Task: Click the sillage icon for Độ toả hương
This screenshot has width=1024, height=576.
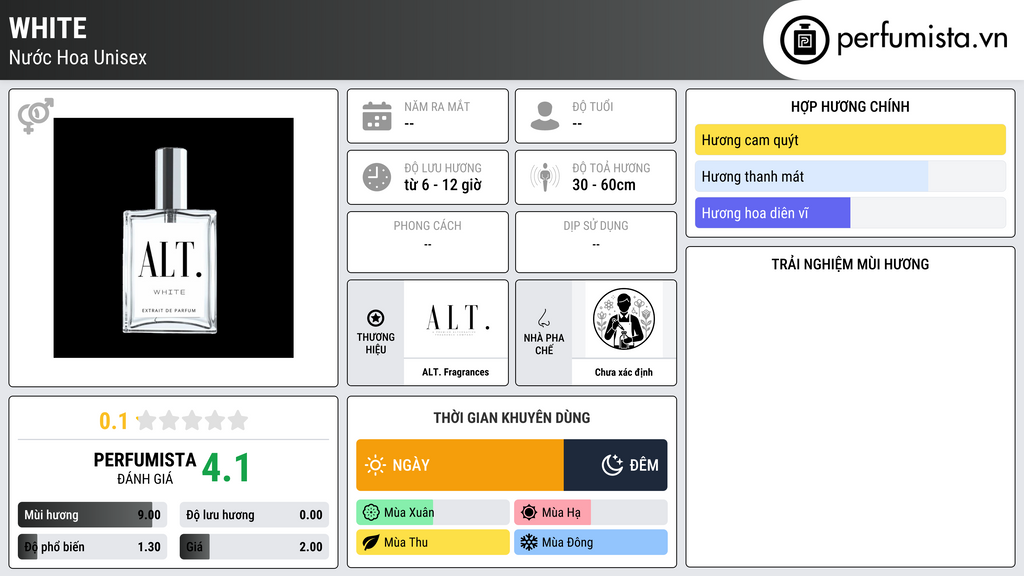Action: (x=545, y=177)
